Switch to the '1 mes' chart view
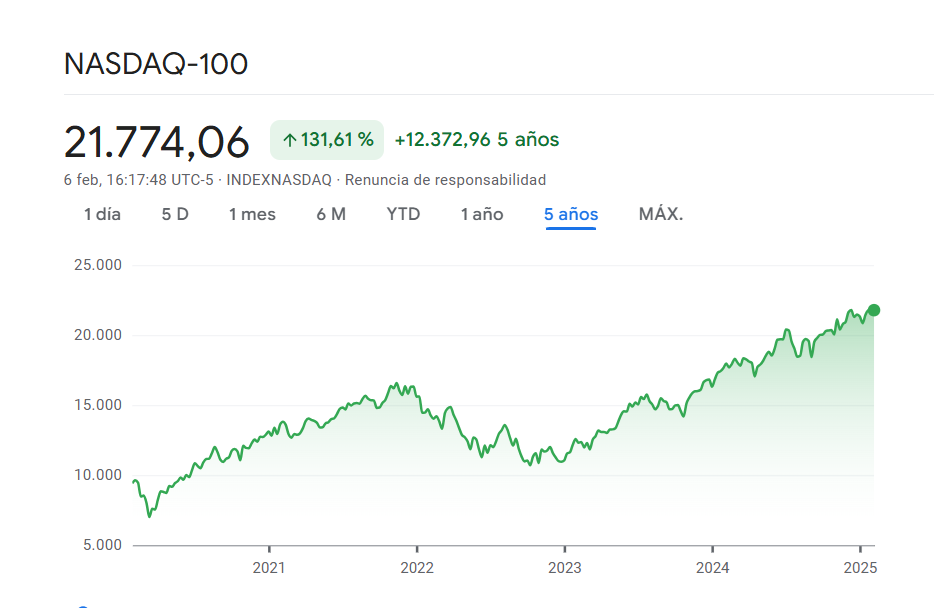Viewport: 934px width, 608px height. click(252, 214)
